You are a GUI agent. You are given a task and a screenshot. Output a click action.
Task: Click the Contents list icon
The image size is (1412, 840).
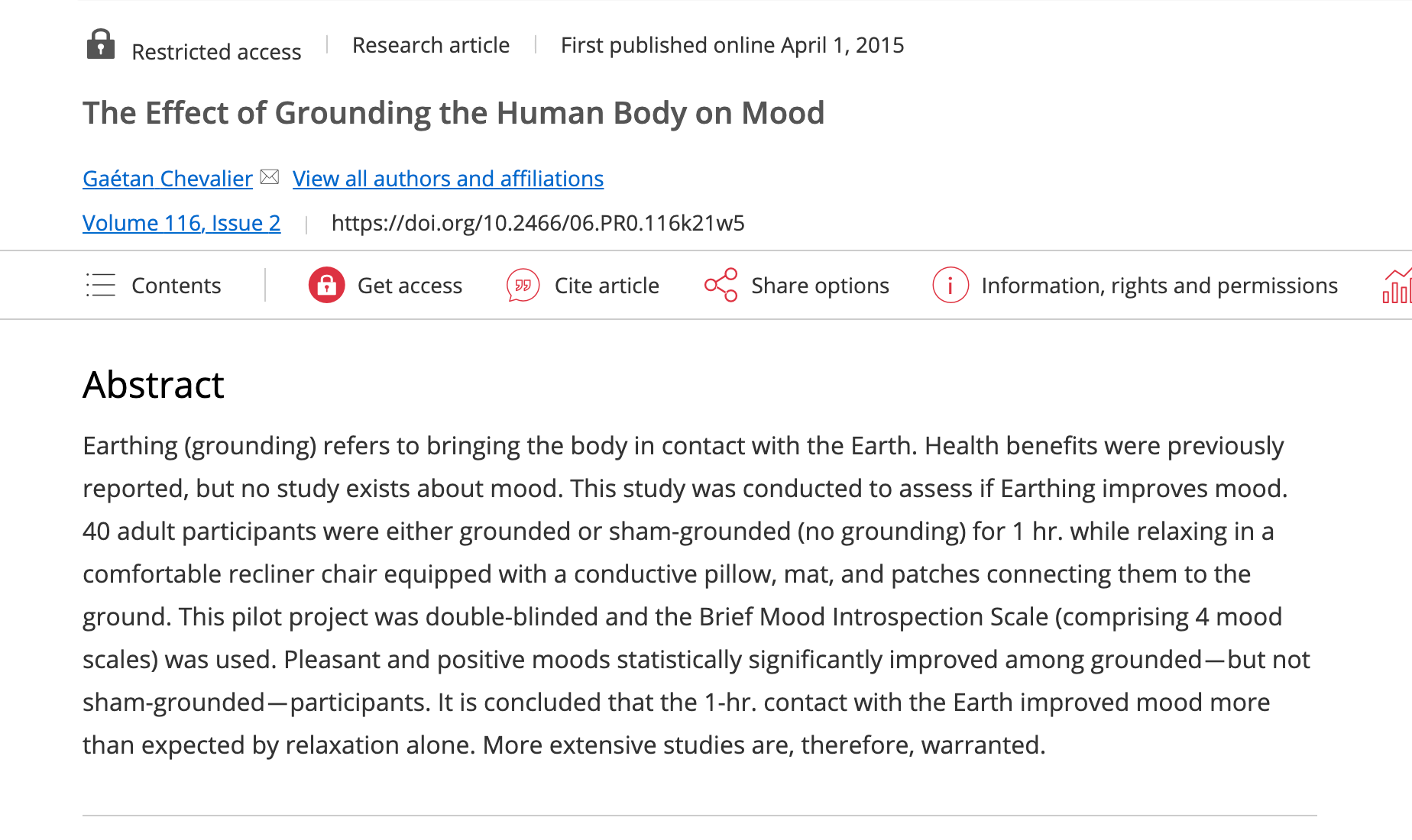point(100,285)
